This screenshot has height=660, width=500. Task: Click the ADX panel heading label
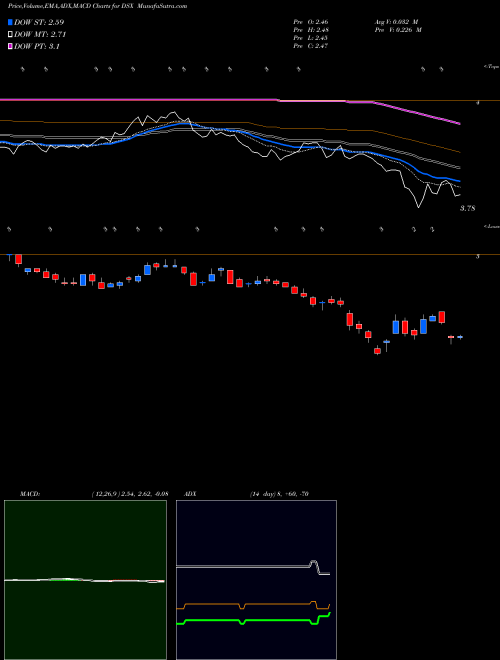[190, 494]
